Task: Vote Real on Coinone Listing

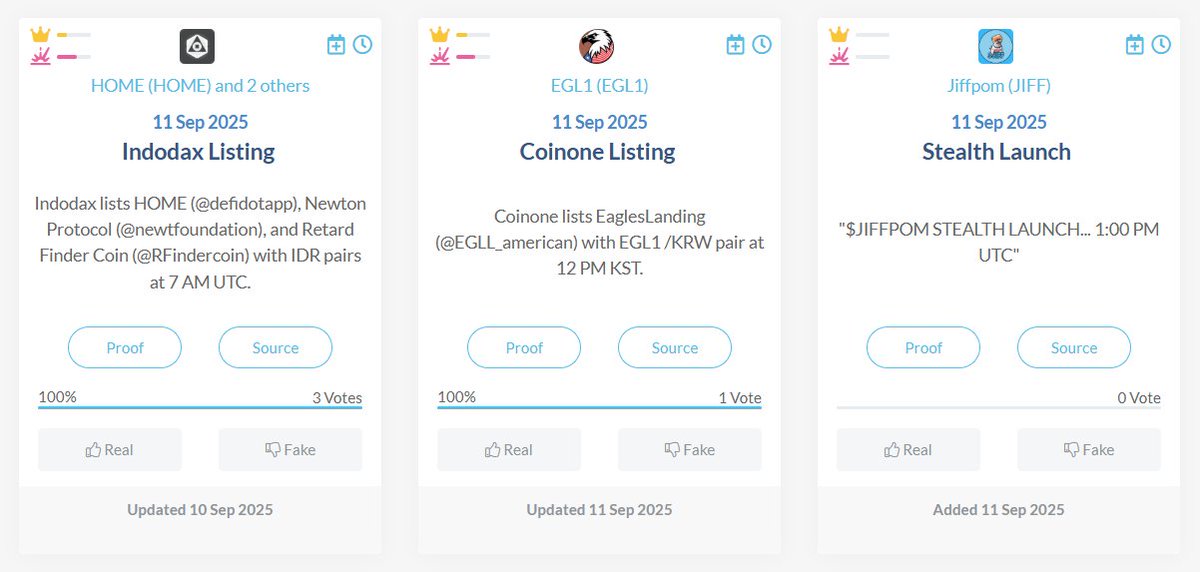Action: 509,450
